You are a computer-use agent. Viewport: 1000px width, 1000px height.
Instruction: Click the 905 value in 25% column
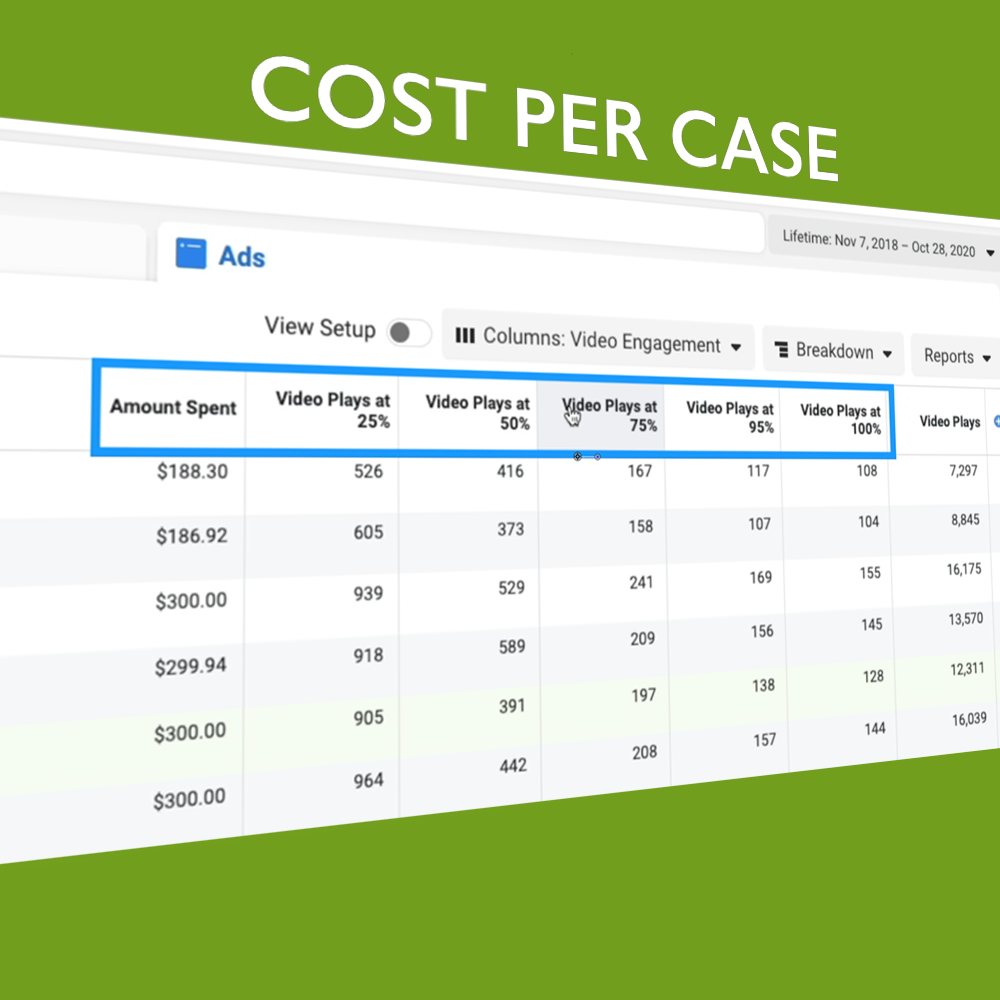point(369,717)
